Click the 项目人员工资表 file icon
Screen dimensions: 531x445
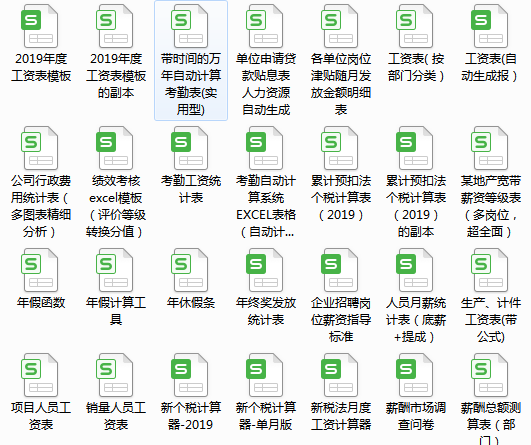point(41,375)
